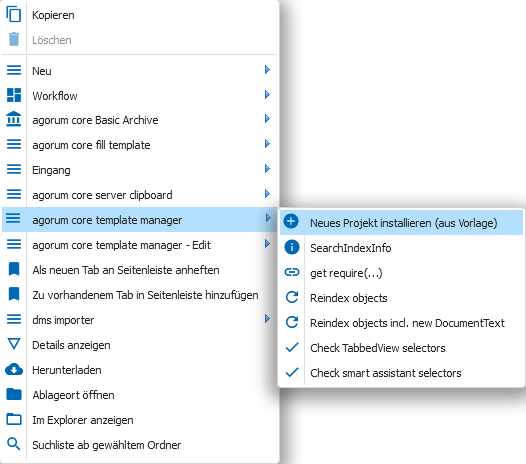Click the Workflow dashboard icon
This screenshot has height=464, width=526.
14,95
